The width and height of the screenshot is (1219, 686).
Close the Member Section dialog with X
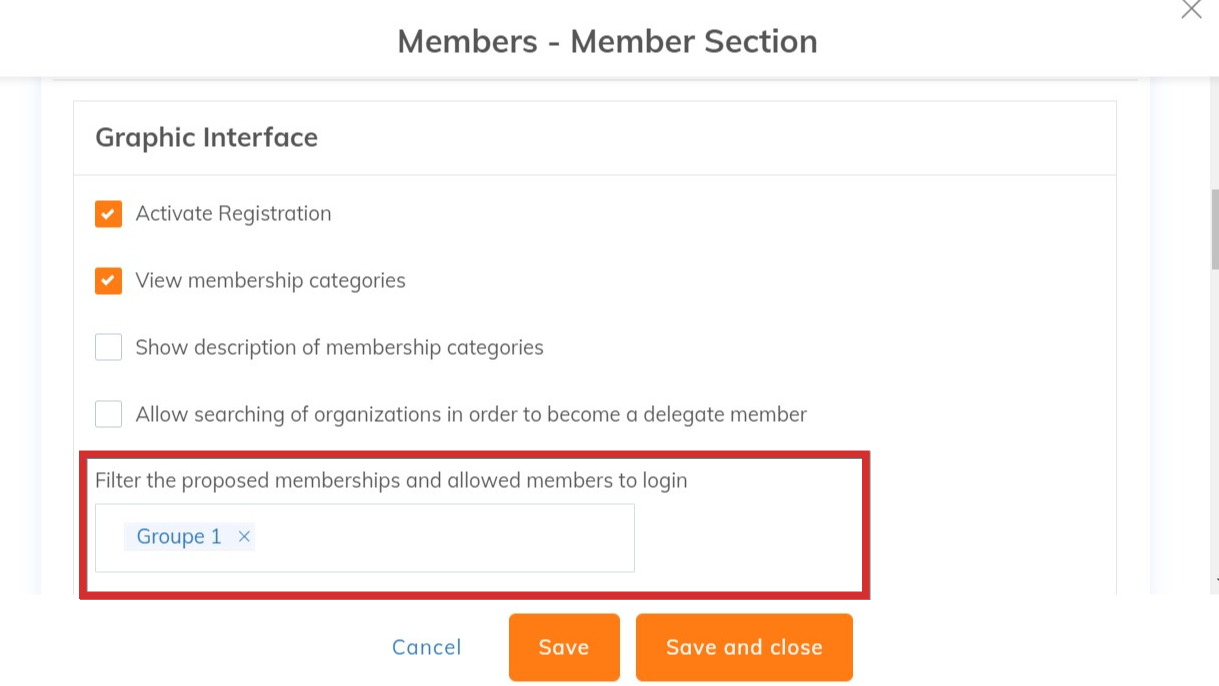coord(1191,10)
